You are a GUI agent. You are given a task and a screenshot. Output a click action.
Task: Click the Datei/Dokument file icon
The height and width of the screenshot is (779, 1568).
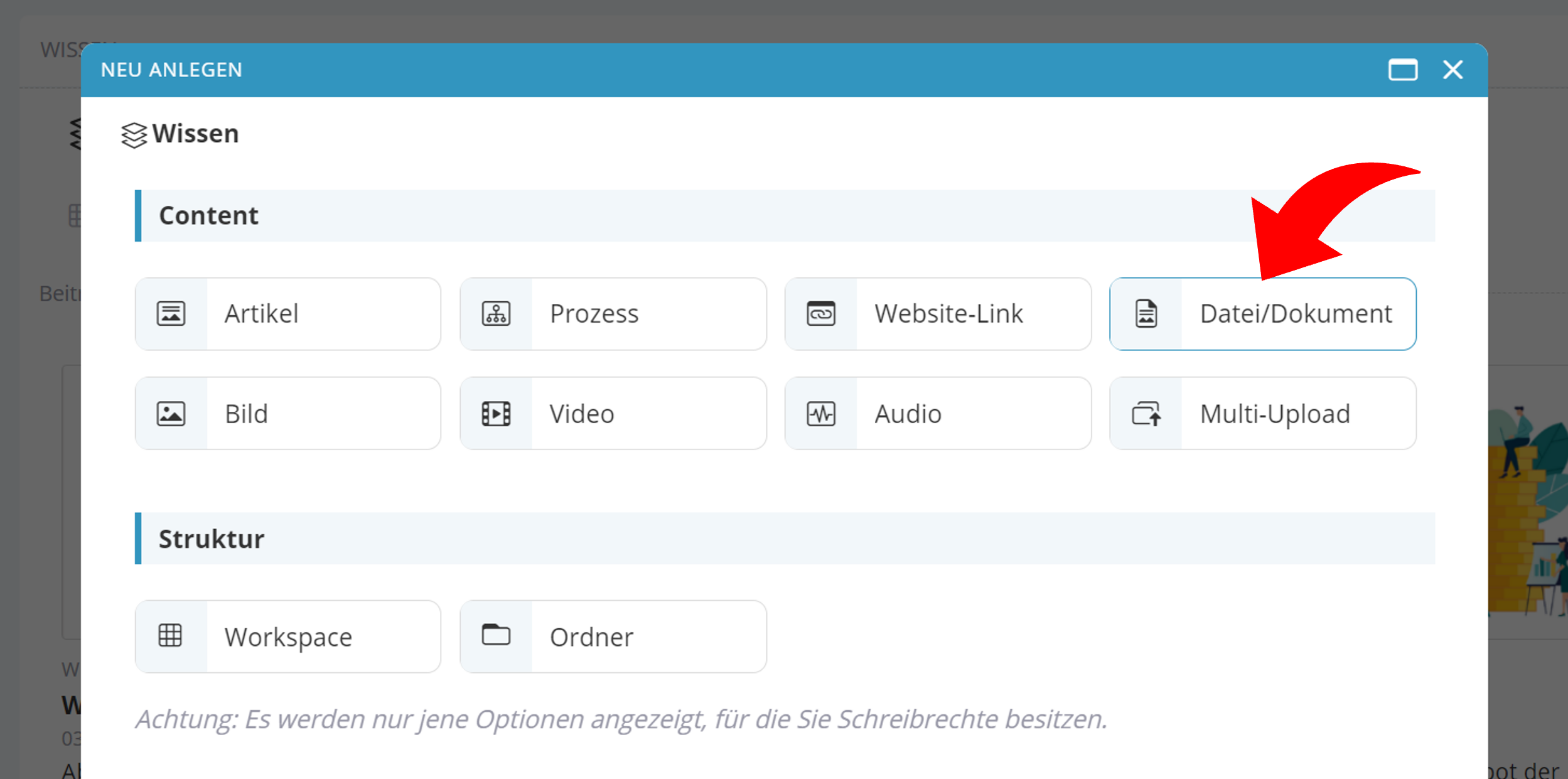pos(1146,313)
